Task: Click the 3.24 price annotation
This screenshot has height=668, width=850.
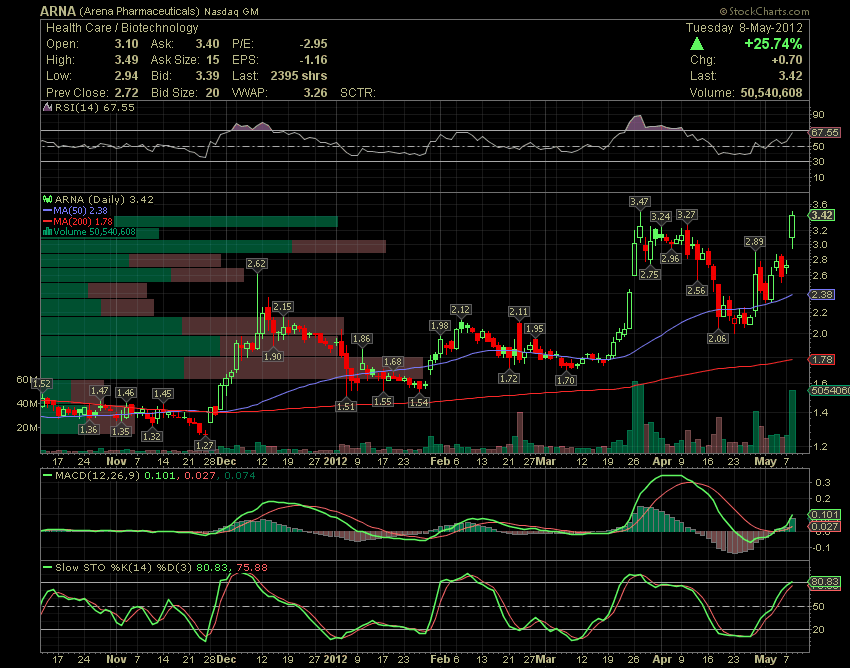Action: [x=661, y=217]
